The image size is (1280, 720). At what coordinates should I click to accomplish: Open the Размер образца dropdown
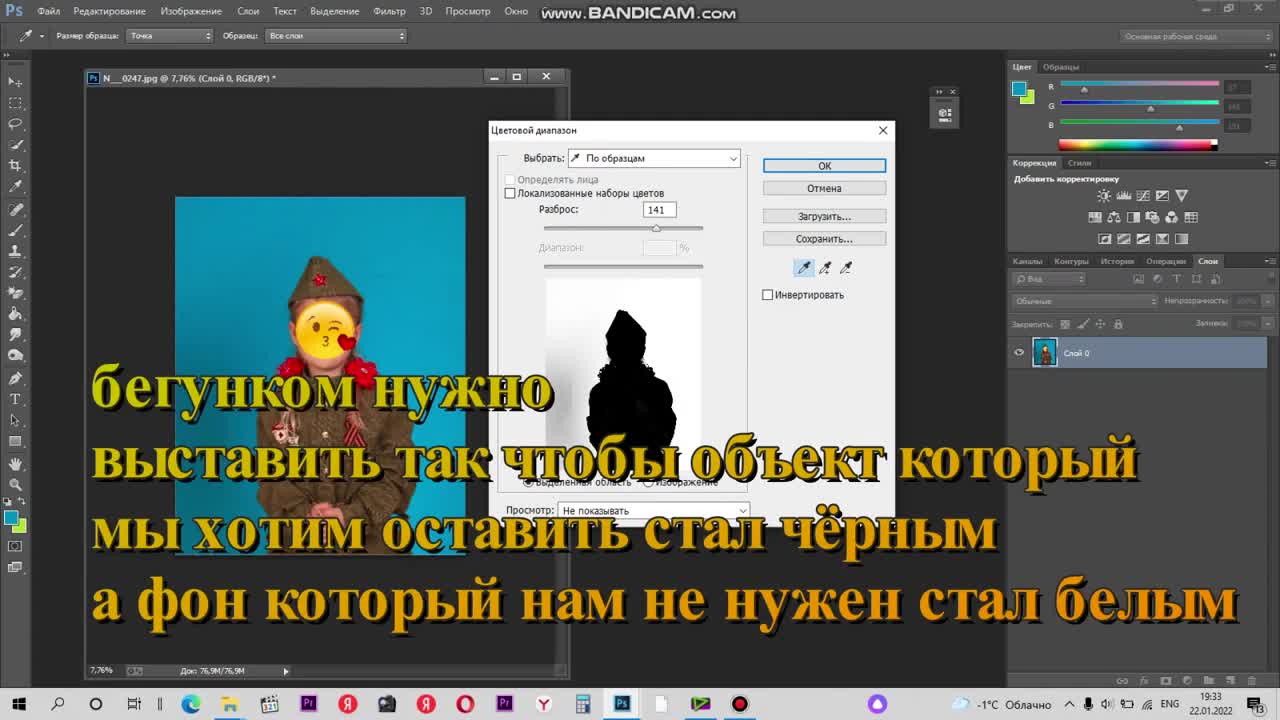(x=170, y=35)
